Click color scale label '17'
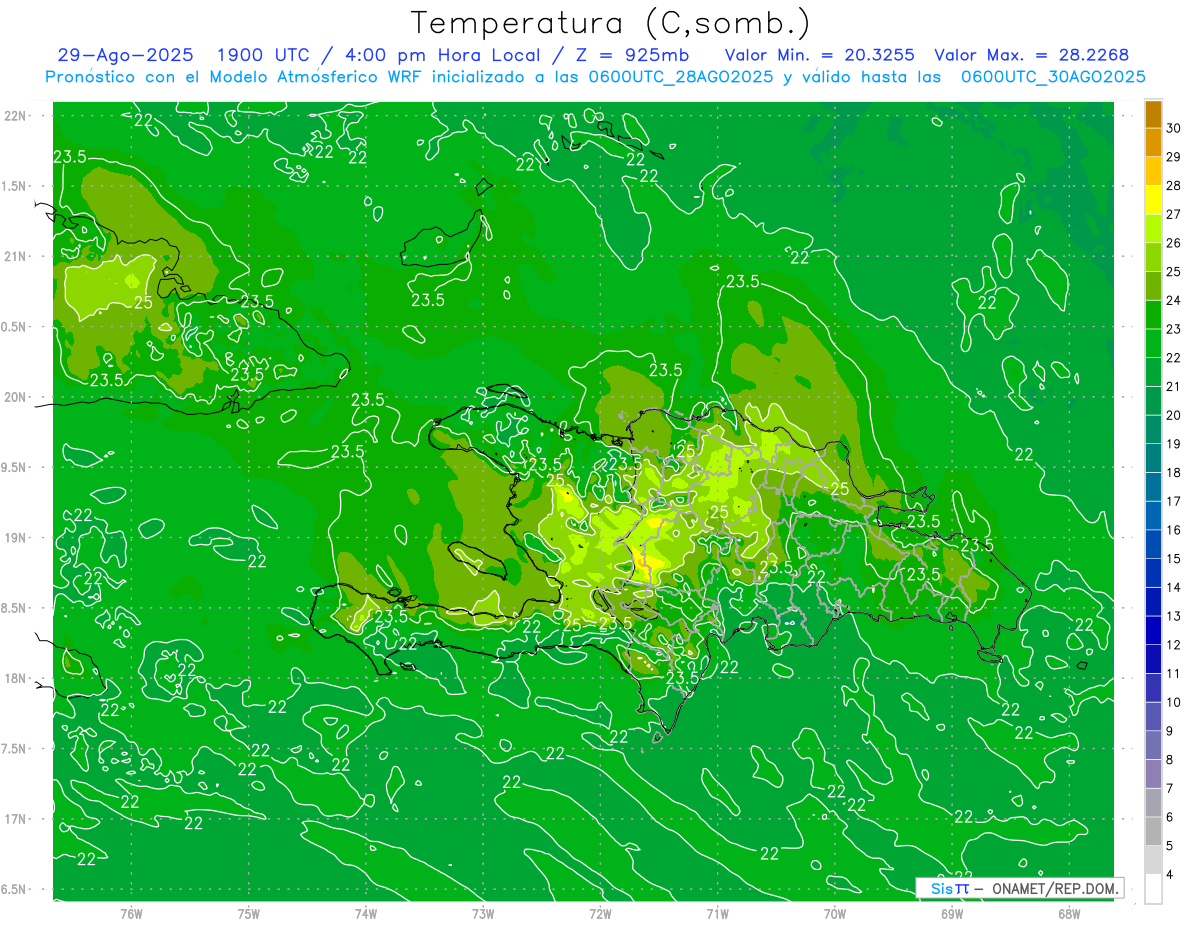 [x=1174, y=501]
